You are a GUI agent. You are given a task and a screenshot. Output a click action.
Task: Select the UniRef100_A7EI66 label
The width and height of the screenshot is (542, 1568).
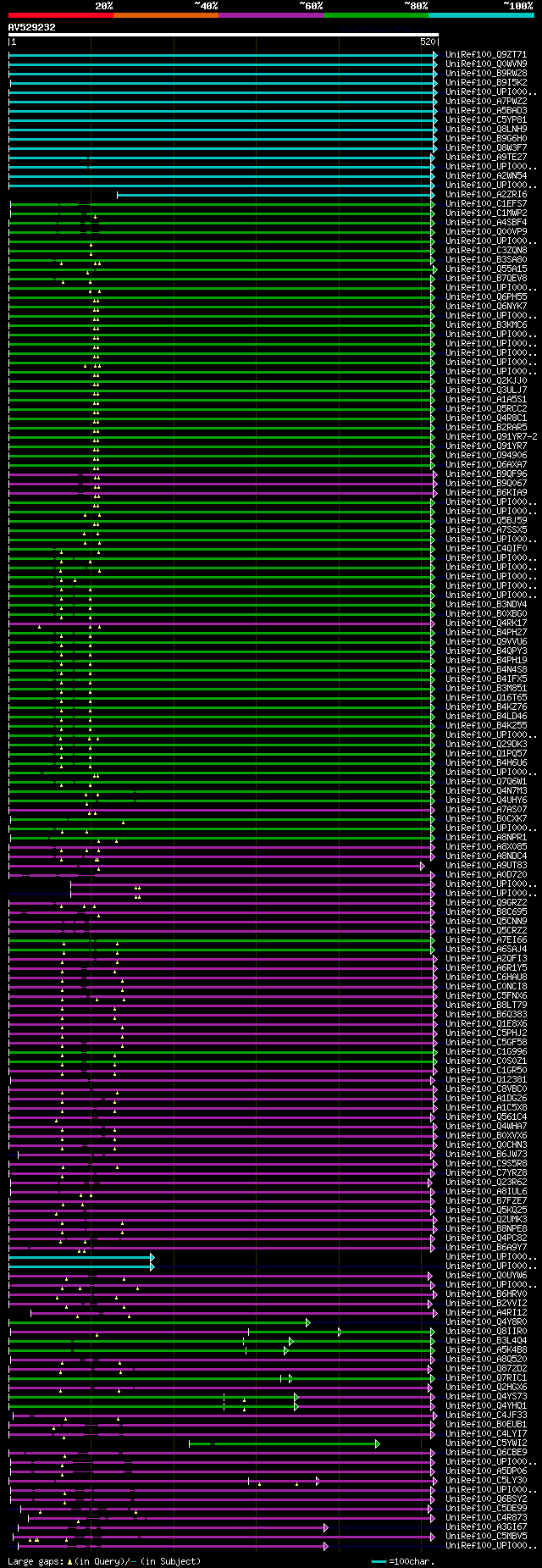pyautogui.click(x=486, y=939)
